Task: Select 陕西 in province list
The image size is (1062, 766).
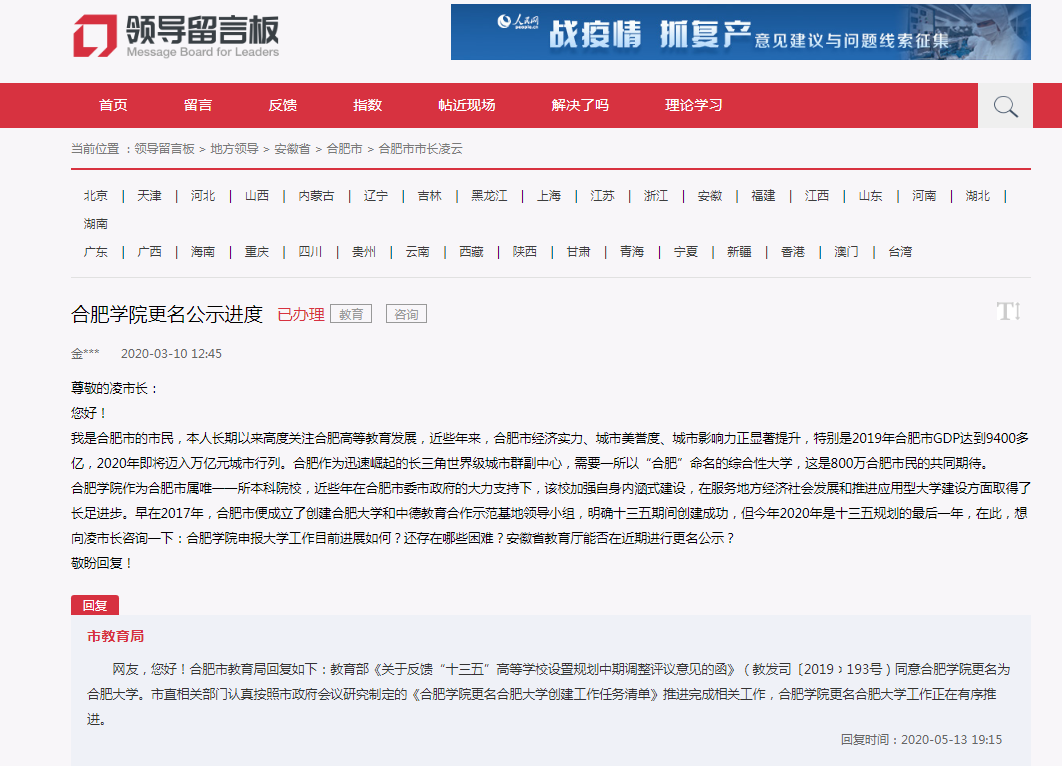Action: coord(525,252)
